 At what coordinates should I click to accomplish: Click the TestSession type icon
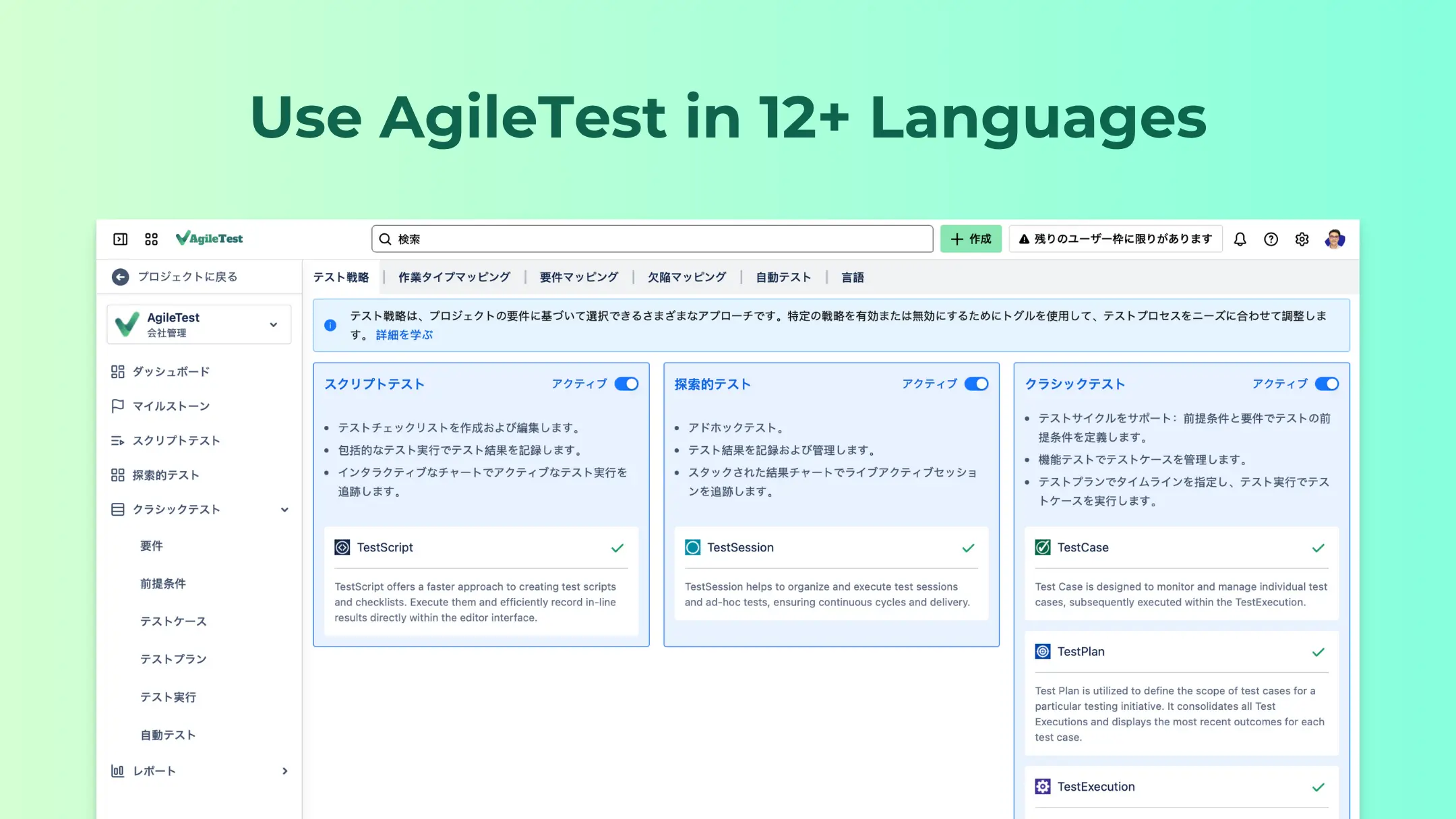[692, 547]
